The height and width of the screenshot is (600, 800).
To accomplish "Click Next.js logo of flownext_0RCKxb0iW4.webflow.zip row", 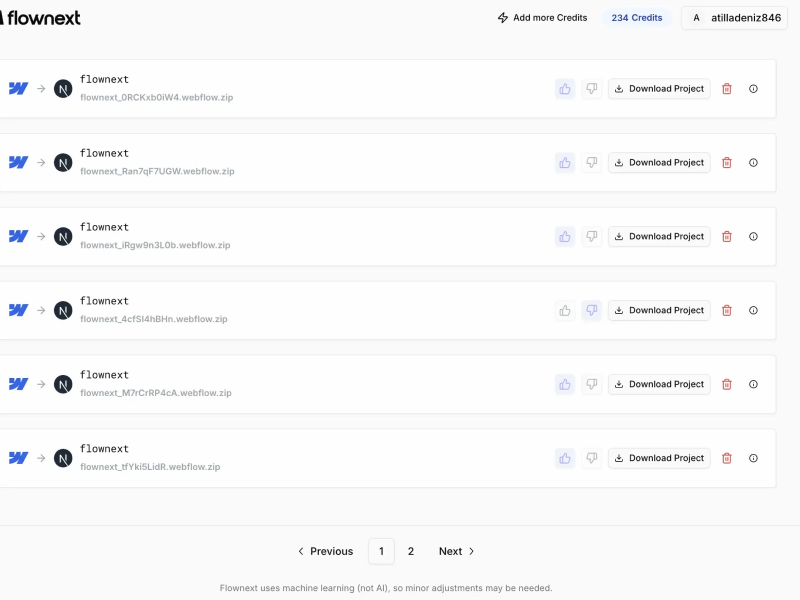I will point(63,89).
